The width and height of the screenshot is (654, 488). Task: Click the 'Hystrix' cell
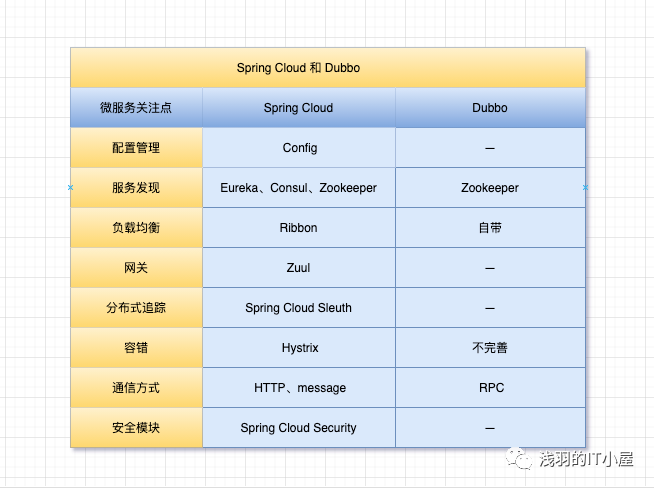click(299, 348)
